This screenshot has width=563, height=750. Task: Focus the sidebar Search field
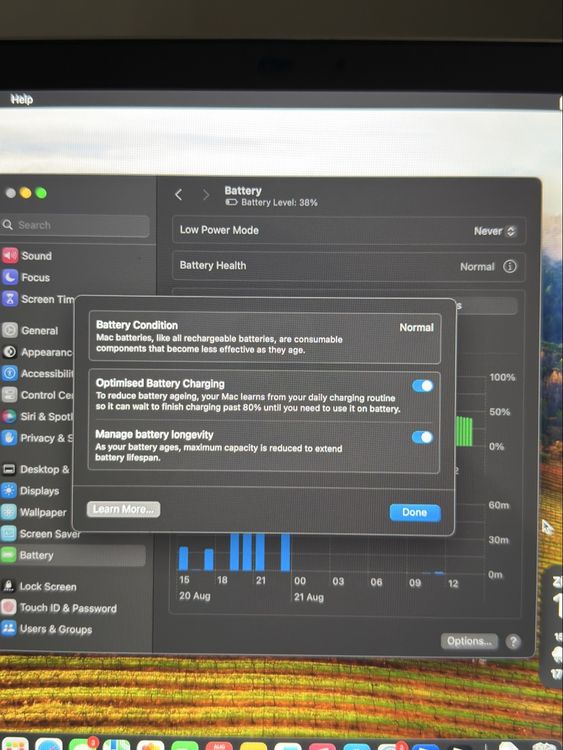point(75,225)
